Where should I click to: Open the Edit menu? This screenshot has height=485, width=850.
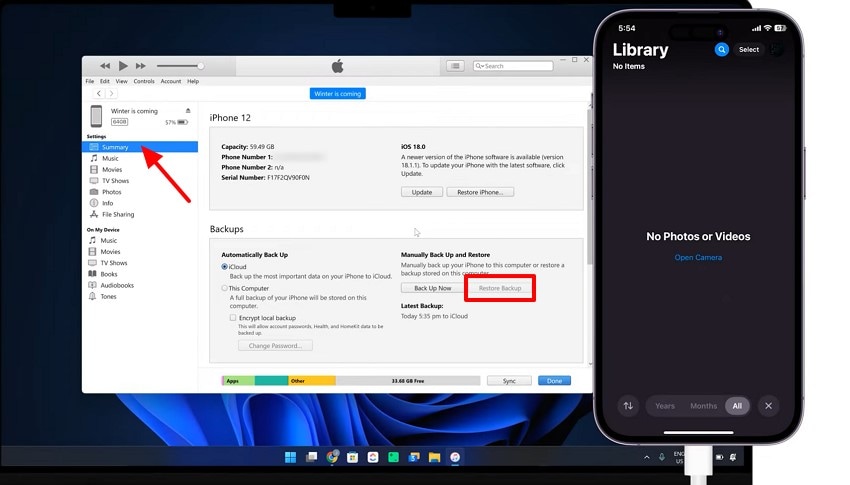[x=105, y=81]
